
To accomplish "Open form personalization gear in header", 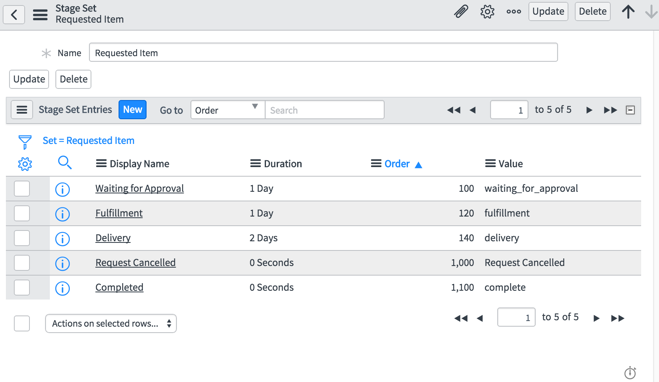I will click(x=487, y=11).
